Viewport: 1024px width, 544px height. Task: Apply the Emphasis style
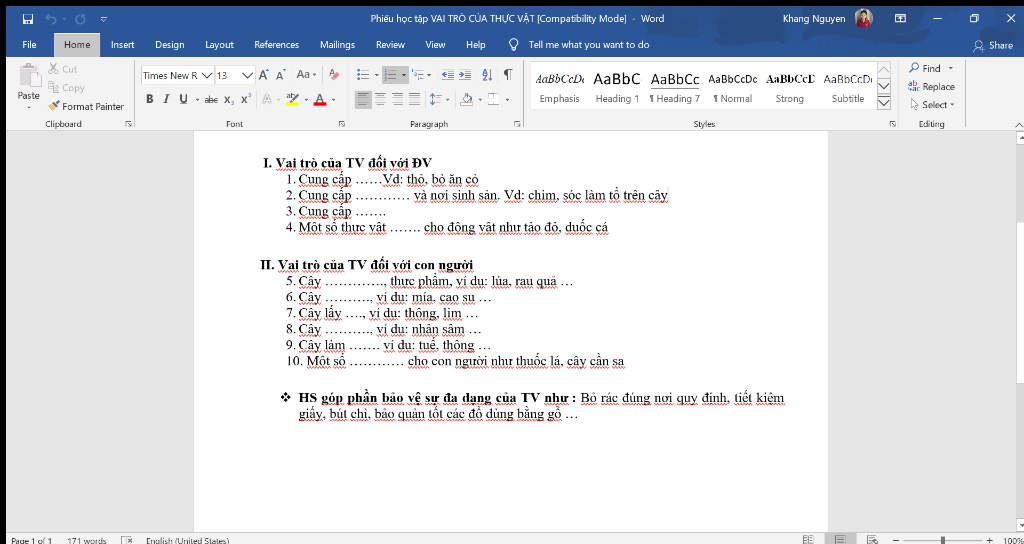coord(560,88)
